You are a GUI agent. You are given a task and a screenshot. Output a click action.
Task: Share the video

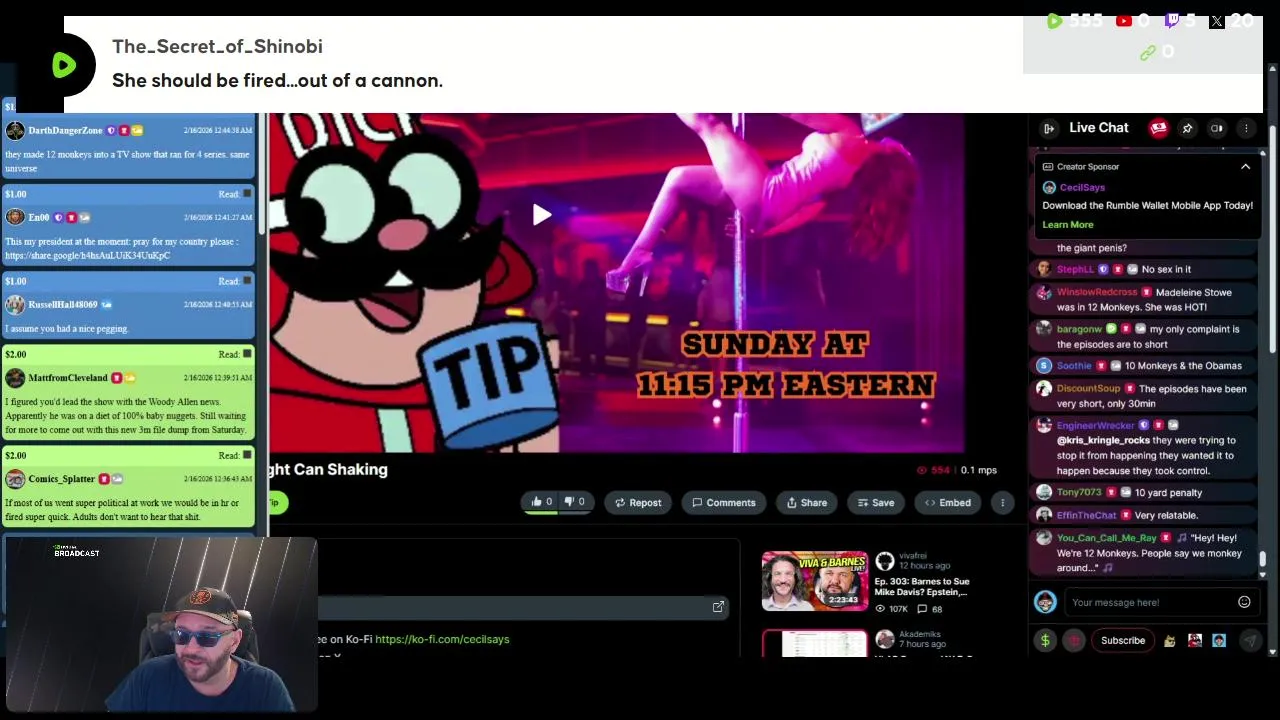pos(807,502)
